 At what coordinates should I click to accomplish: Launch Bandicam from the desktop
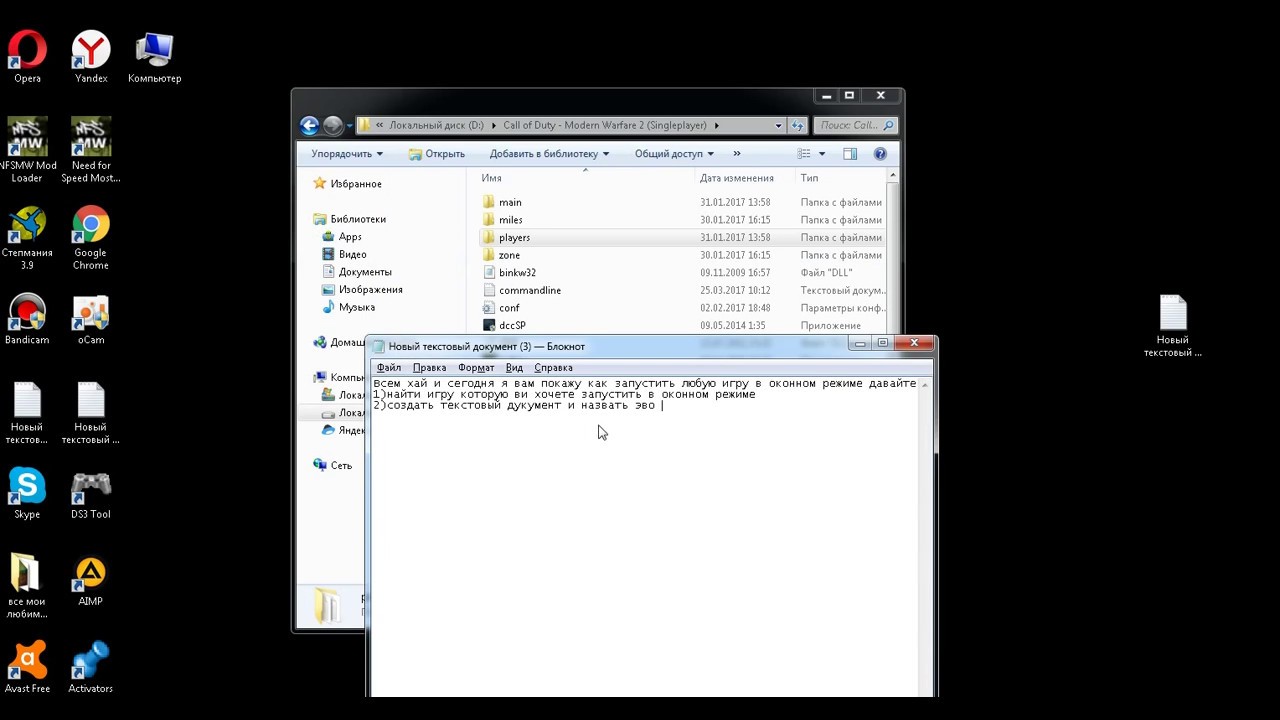pyautogui.click(x=27, y=319)
